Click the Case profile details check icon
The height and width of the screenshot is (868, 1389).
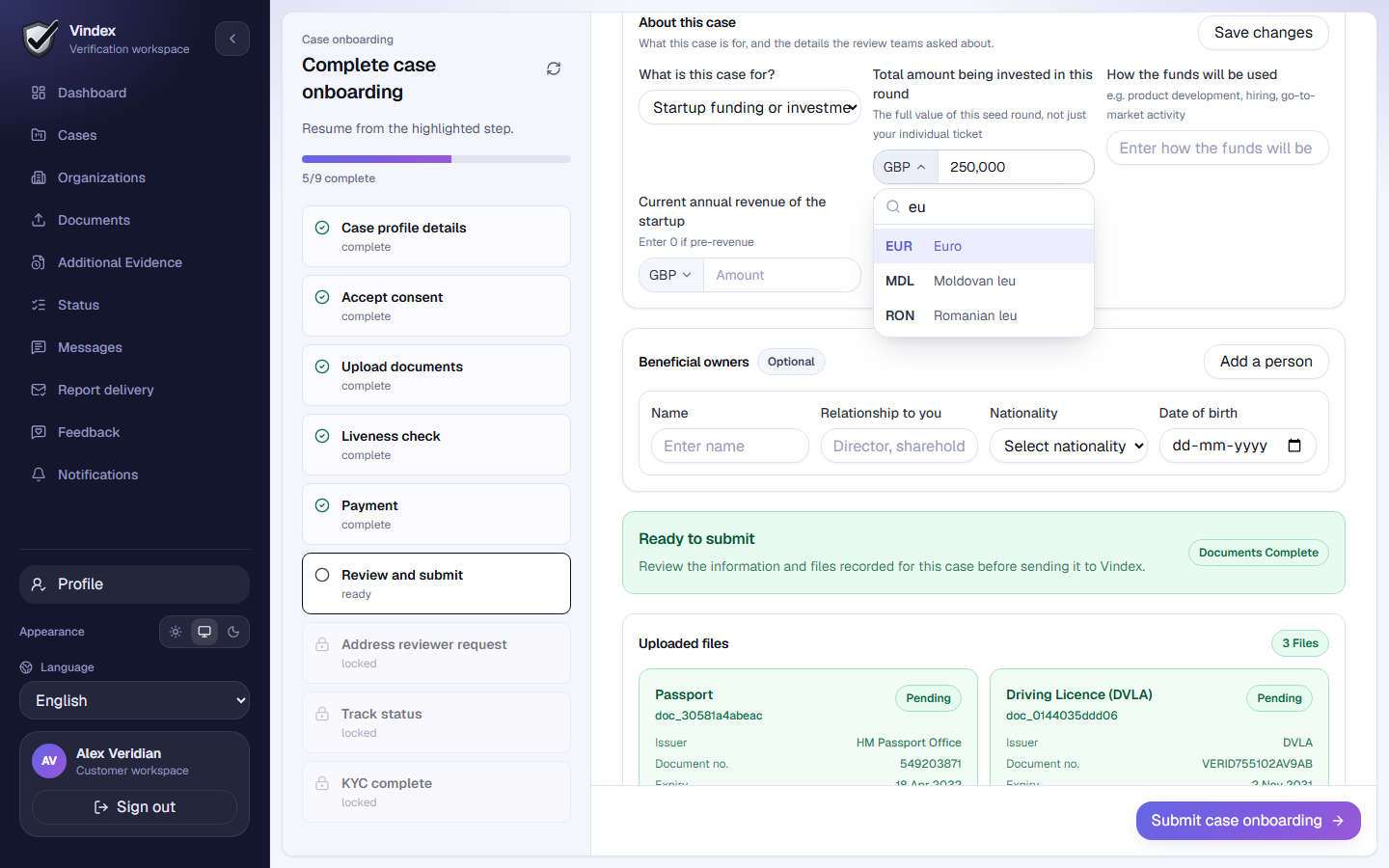(x=322, y=228)
